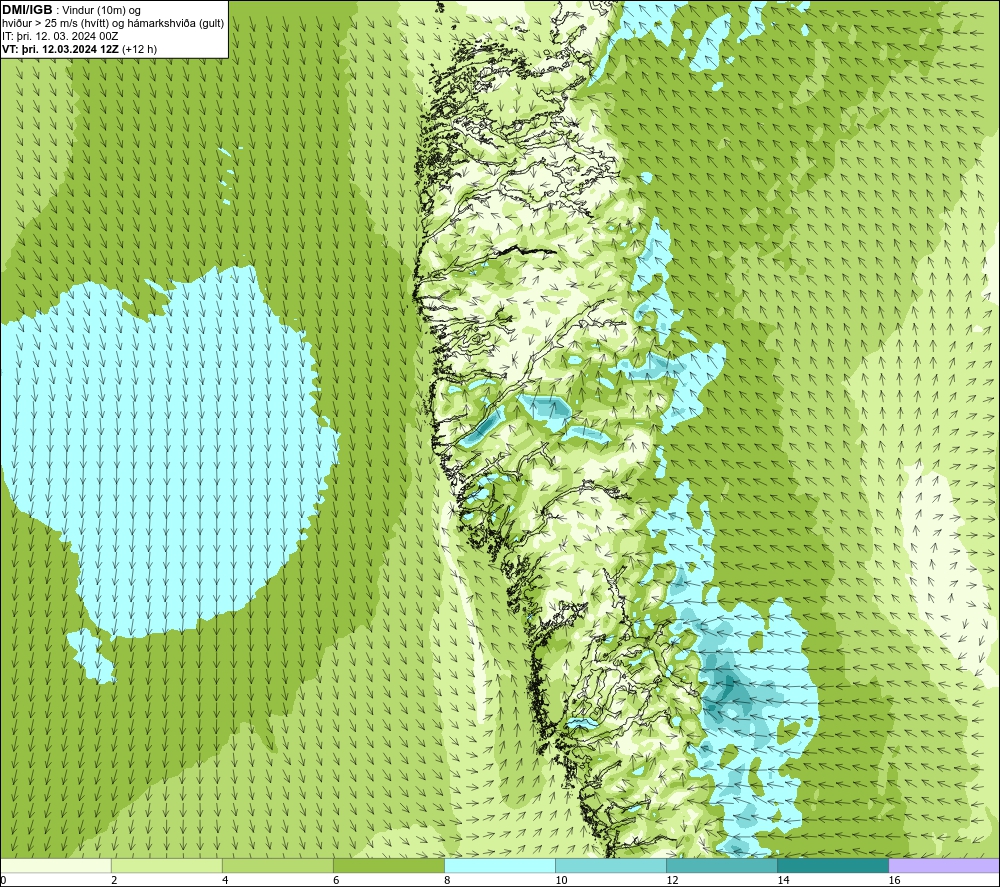Choose the teal 12–14 m/s legend swatch
The width and height of the screenshot is (1000, 887).
point(722,865)
